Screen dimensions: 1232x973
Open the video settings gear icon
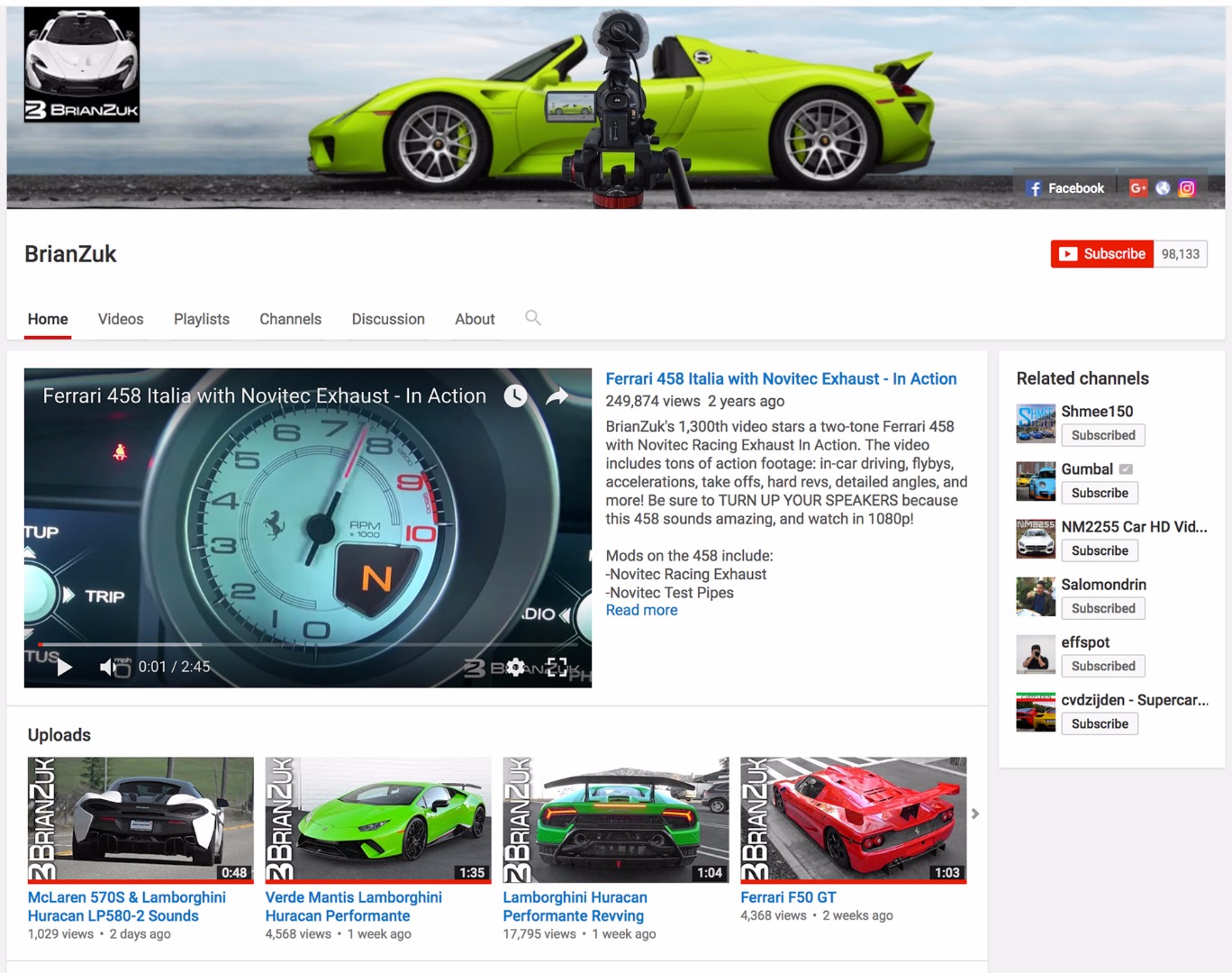tap(515, 667)
